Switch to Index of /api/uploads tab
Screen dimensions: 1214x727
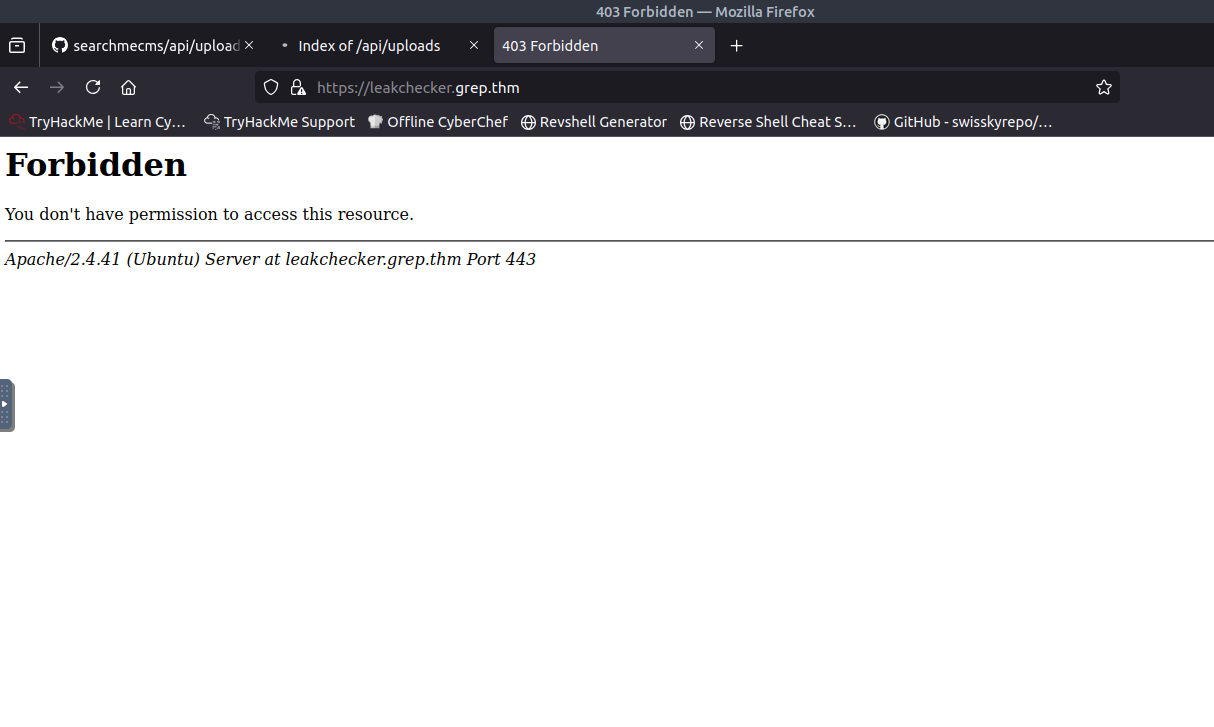point(368,46)
